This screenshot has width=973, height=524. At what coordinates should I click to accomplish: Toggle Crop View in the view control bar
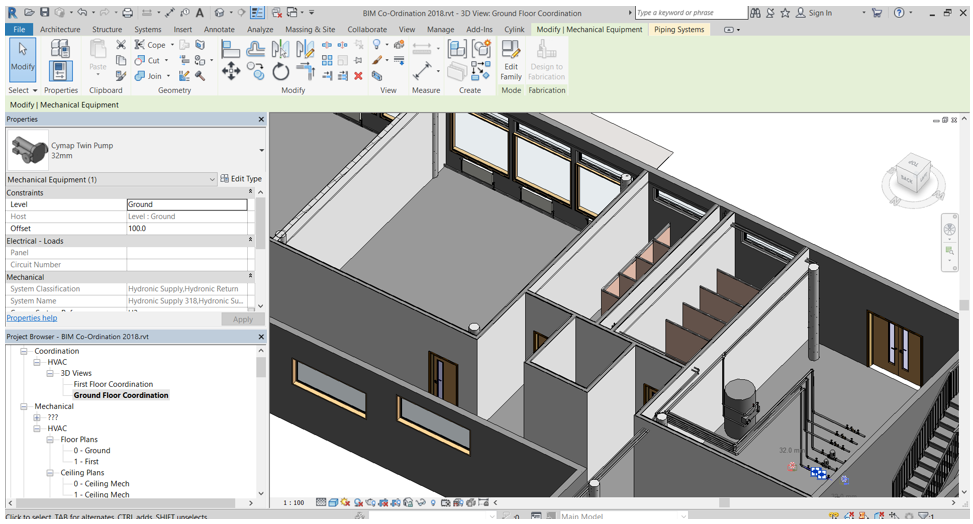(x=383, y=502)
